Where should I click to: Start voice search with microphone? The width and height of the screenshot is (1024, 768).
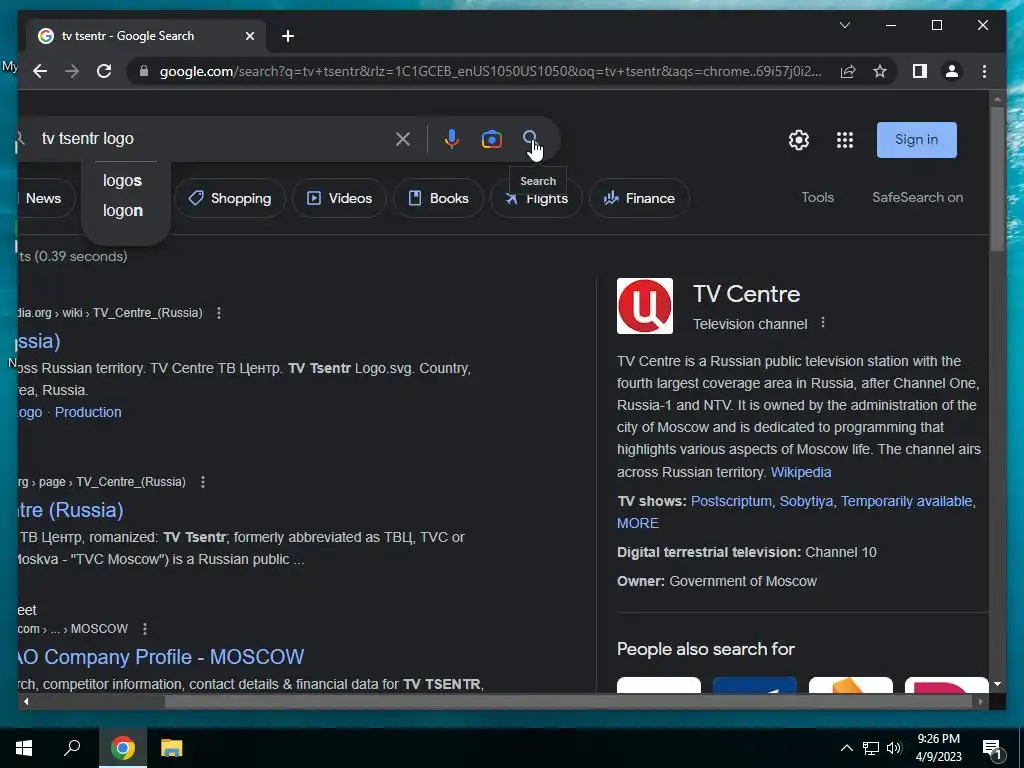tap(451, 139)
